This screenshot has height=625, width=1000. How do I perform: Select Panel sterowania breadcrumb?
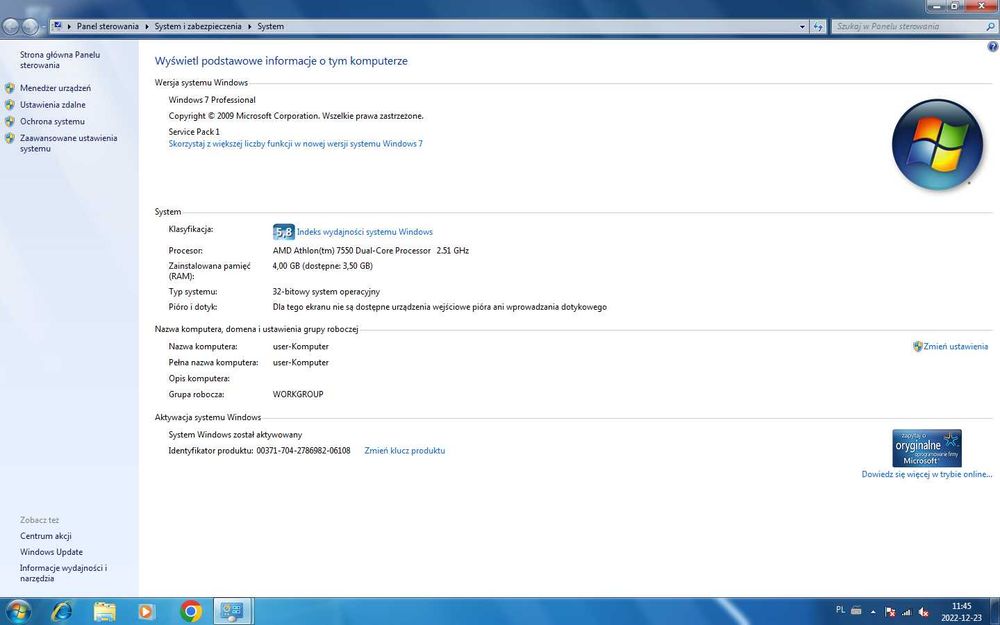click(x=107, y=26)
